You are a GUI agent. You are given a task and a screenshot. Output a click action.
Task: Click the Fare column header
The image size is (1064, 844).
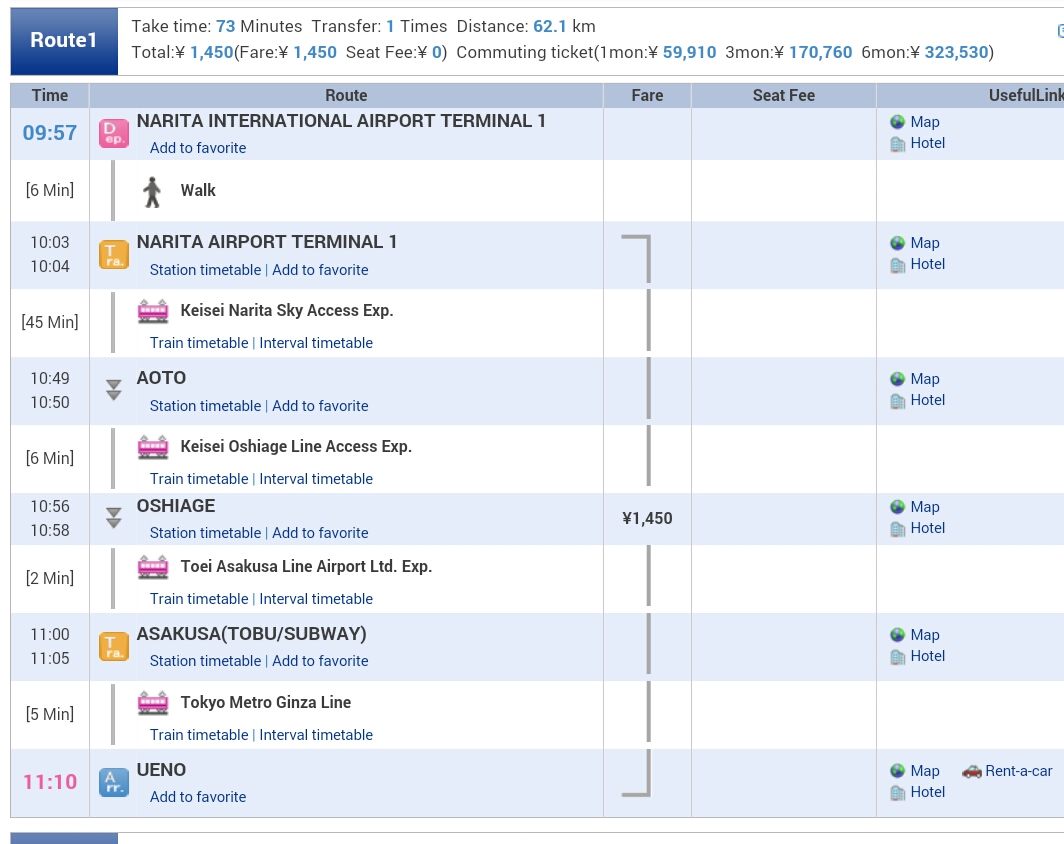[x=647, y=96]
